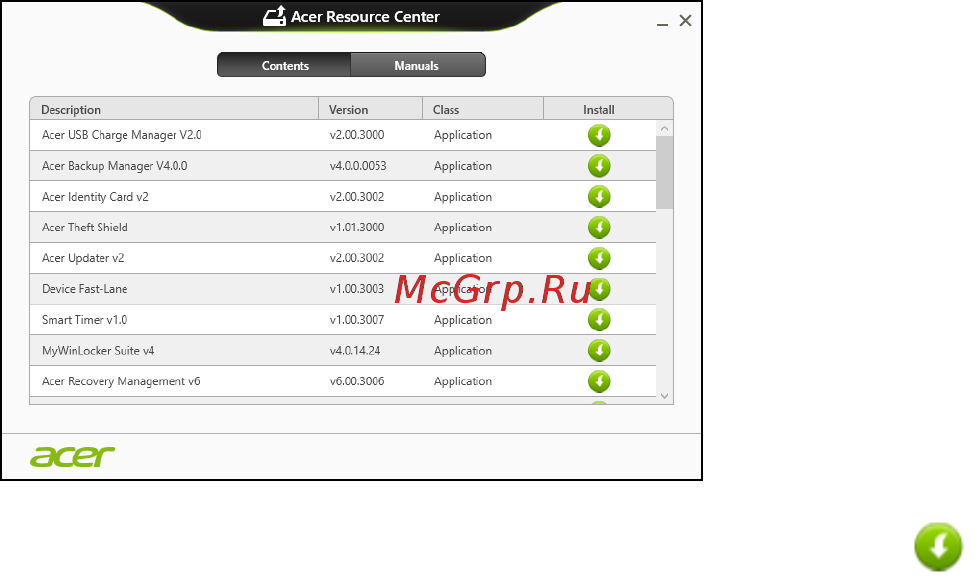The image size is (975, 576).
Task: Install Acer Updater v2
Action: pos(599,258)
